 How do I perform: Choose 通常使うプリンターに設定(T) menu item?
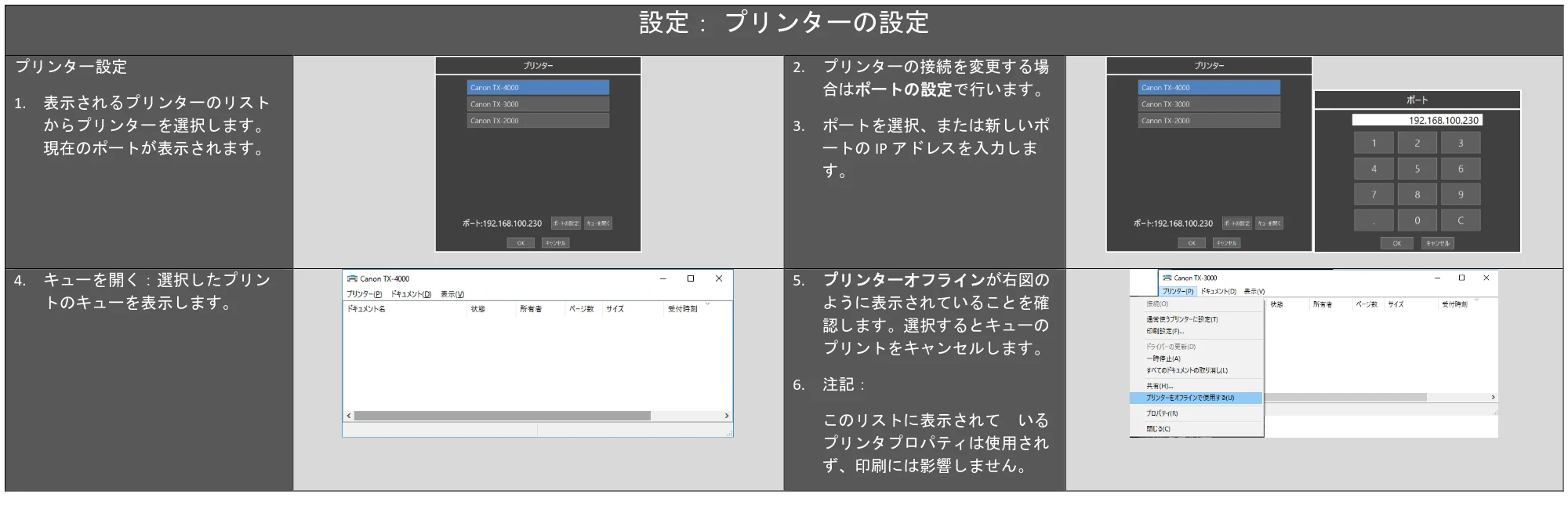(1196, 319)
